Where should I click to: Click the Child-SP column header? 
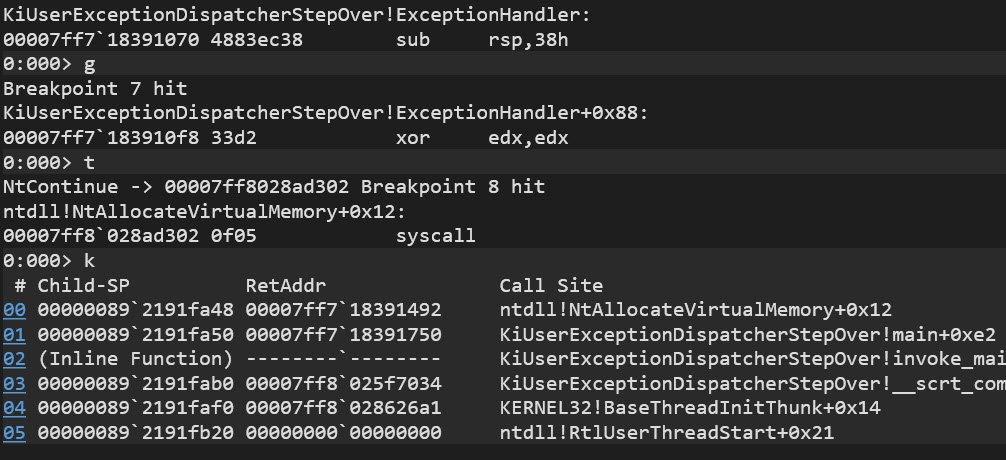pos(83,285)
